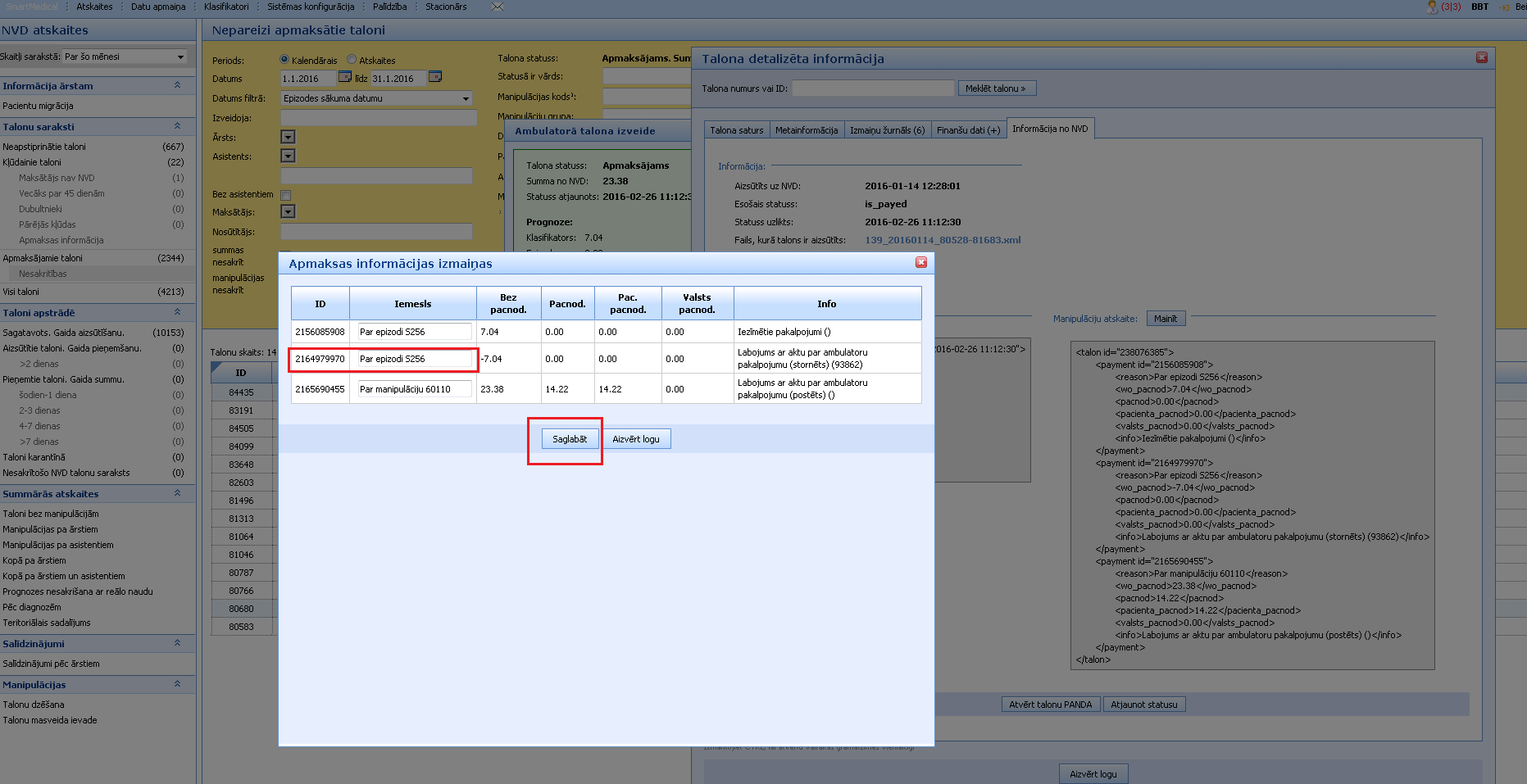Image resolution: width=1527 pixels, height=784 pixels.
Task: Expand the Ārsts dropdown arrow
Action: click(x=288, y=137)
